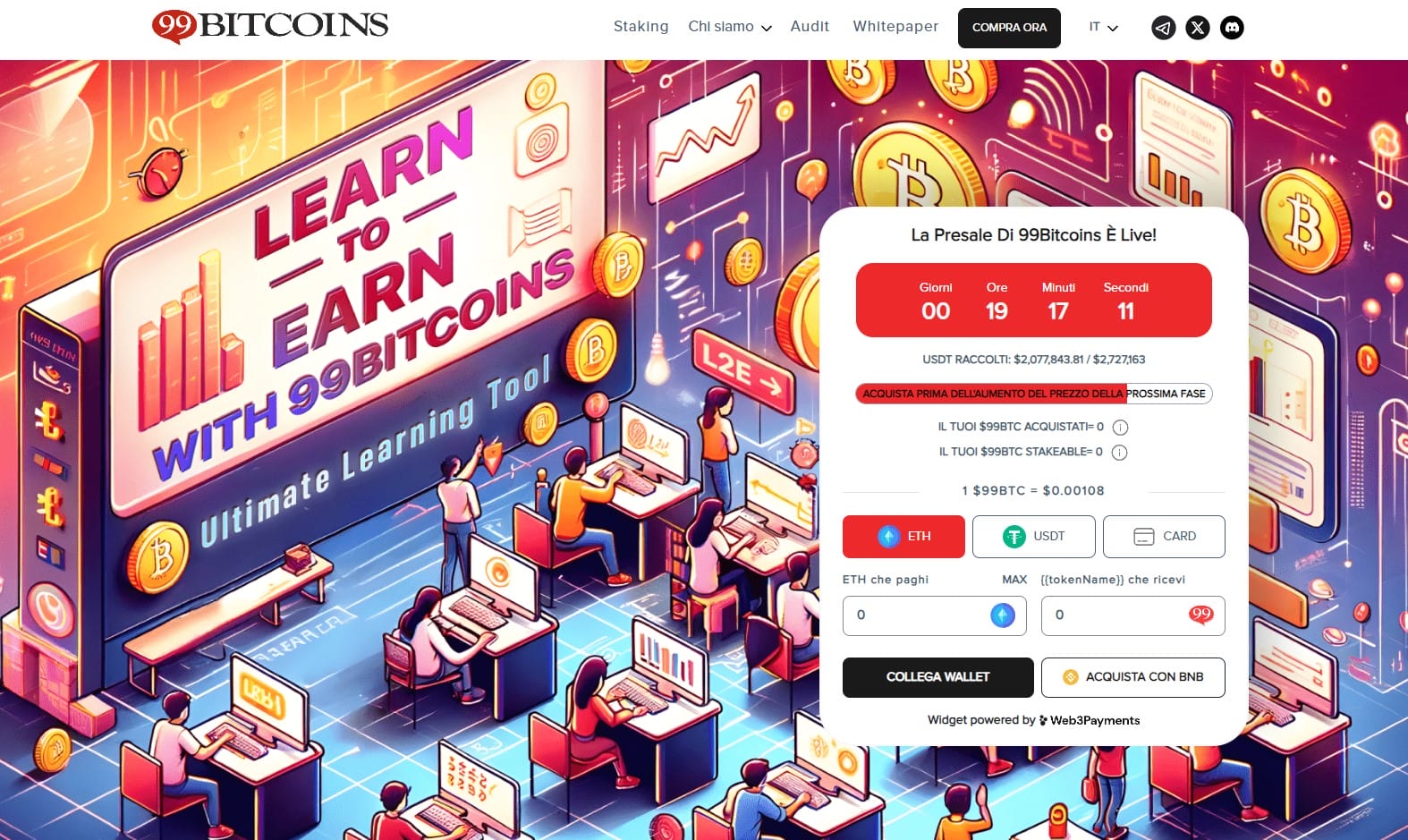Click the ACQUISTA CON BNB button
Screen dimensions: 1408x840
1133,677
